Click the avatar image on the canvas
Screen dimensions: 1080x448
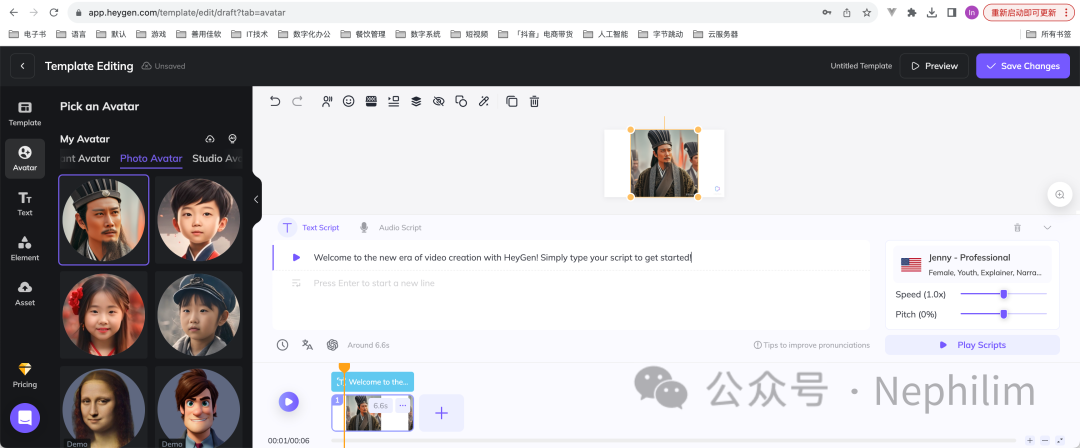pyautogui.click(x=664, y=163)
